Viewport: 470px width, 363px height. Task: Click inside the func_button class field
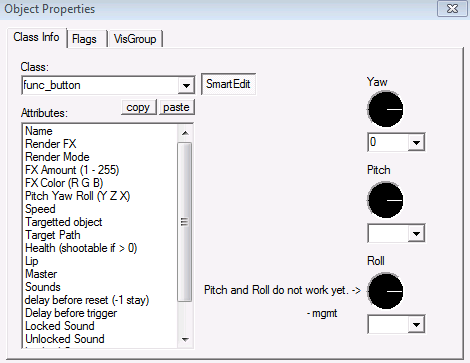[x=100, y=86]
